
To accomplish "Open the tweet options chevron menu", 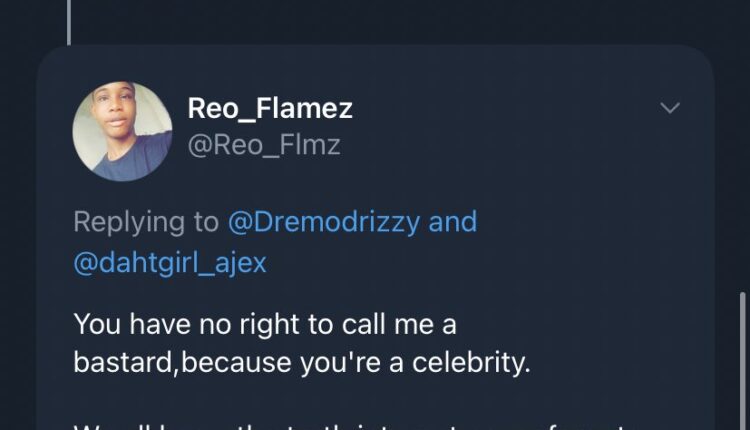I will 670,108.
